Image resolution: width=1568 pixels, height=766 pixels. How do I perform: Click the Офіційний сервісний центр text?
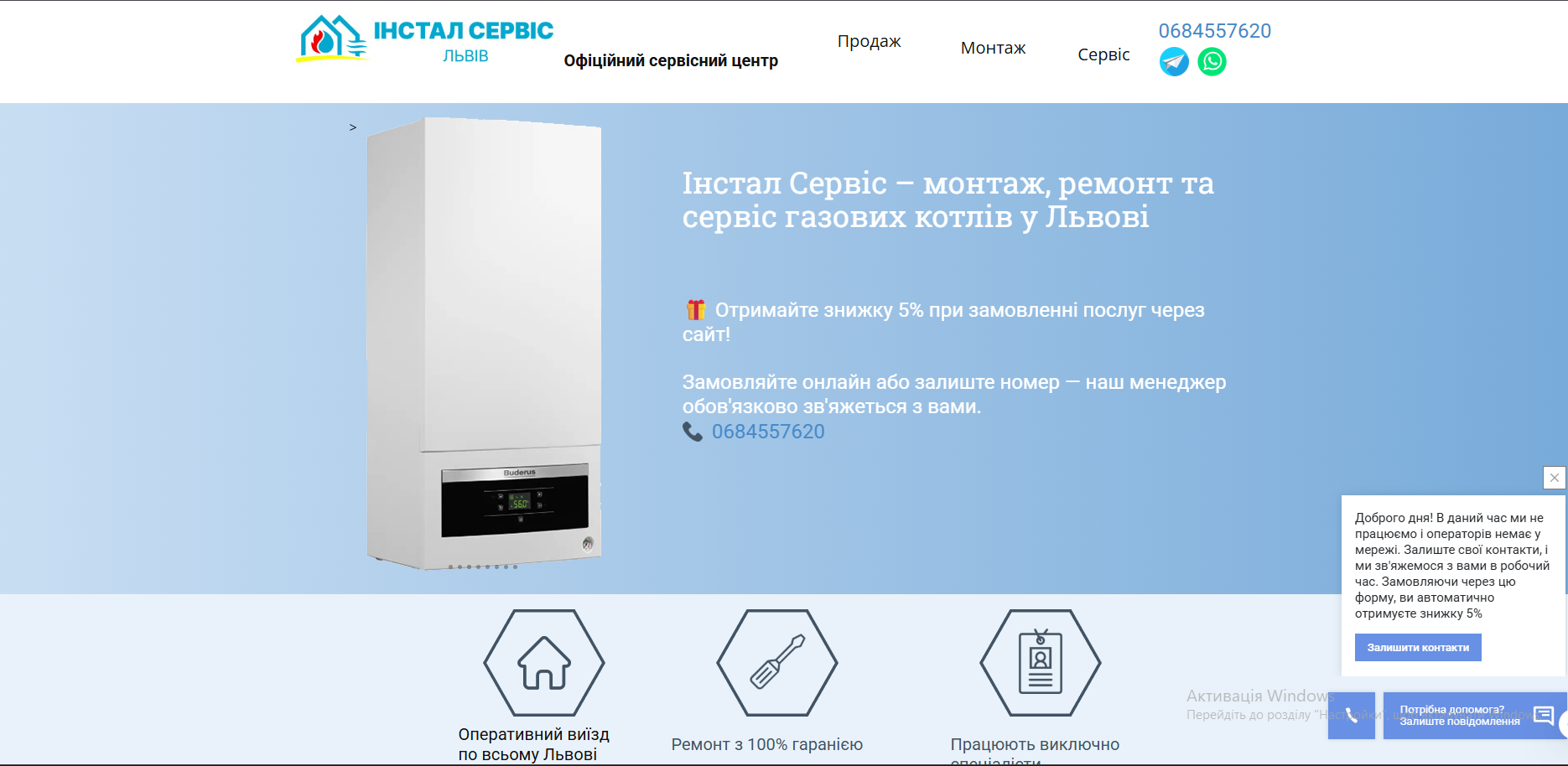[x=671, y=60]
